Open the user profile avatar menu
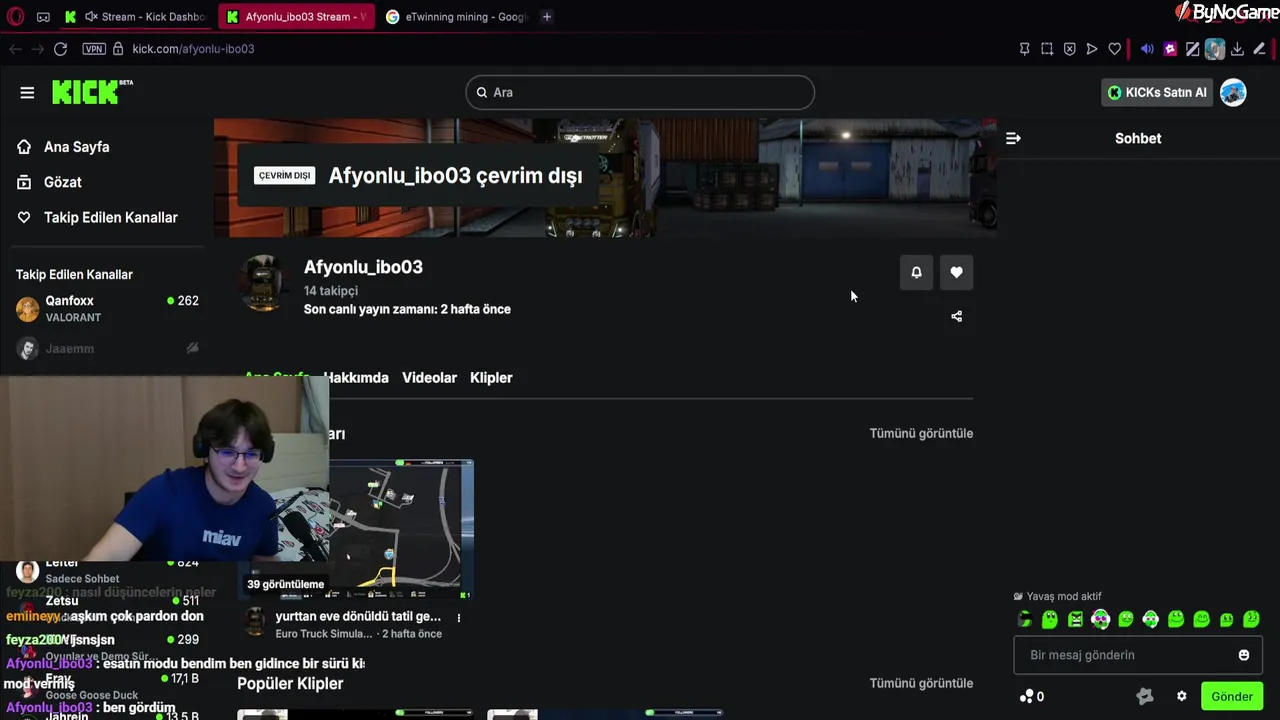This screenshot has width=1280, height=720. (1233, 92)
